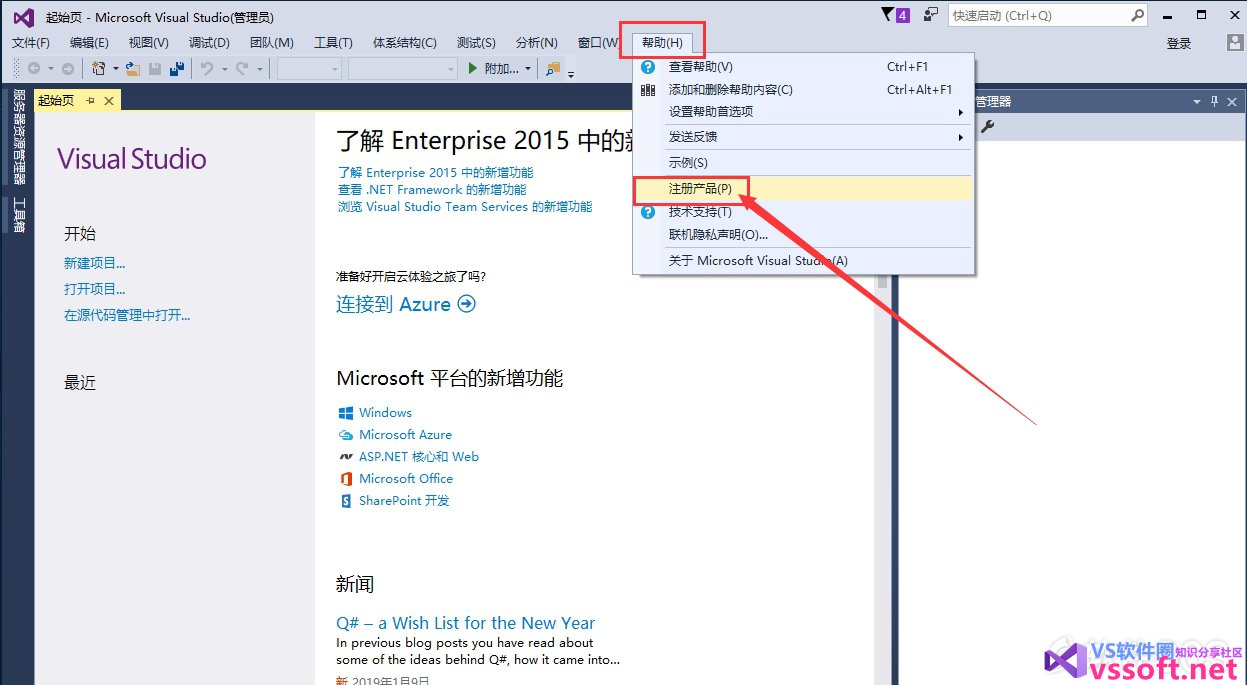Click 在源代码管理中打开... link
Image resolution: width=1247 pixels, height=685 pixels.
tap(127, 316)
